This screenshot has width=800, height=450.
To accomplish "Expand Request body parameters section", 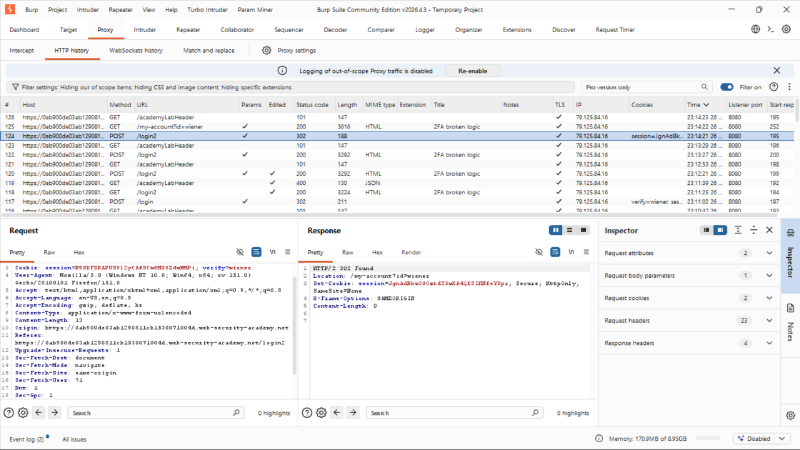I will [769, 275].
